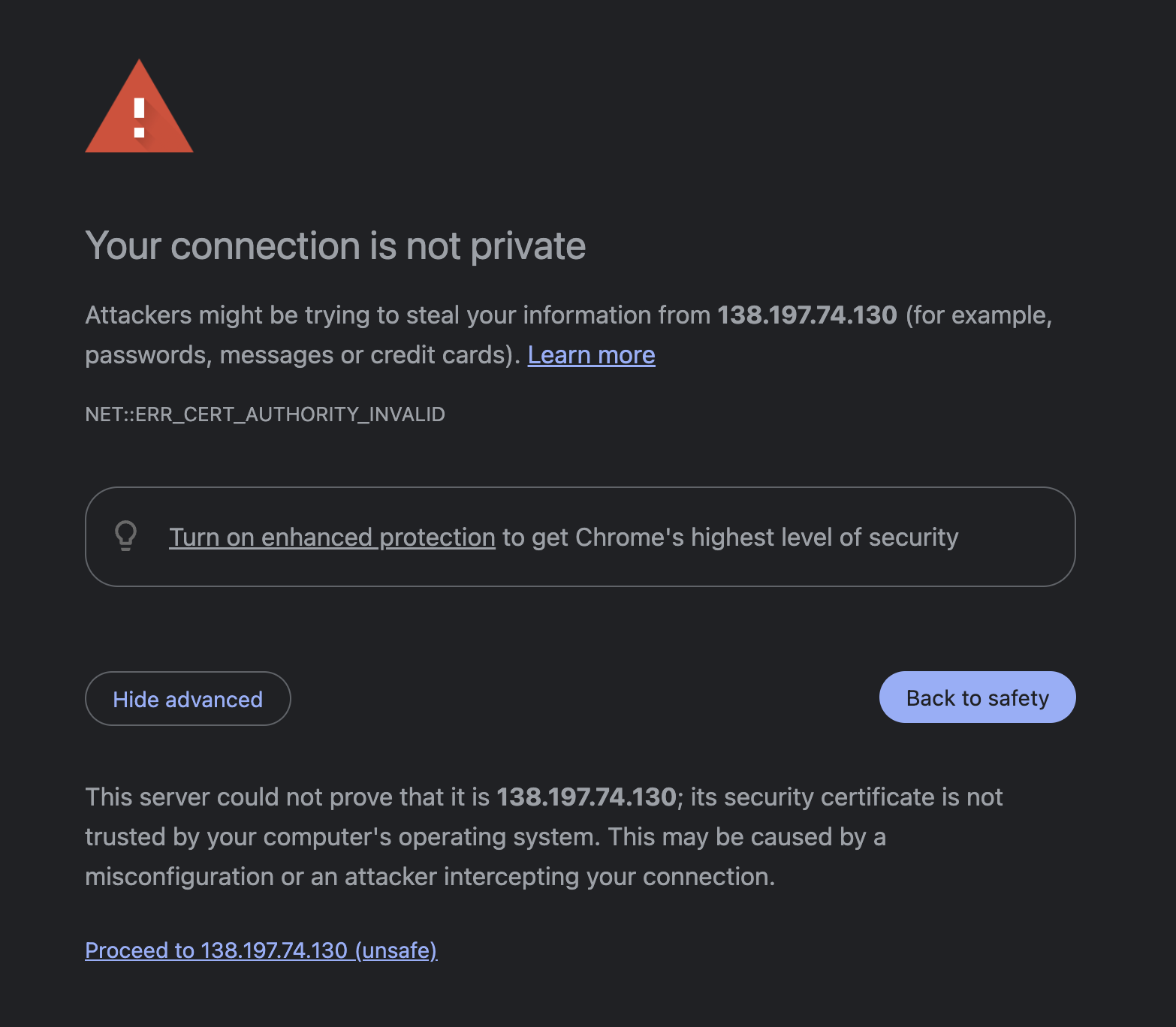
Task: Click the "(for example," text
Action: pyautogui.click(x=978, y=315)
